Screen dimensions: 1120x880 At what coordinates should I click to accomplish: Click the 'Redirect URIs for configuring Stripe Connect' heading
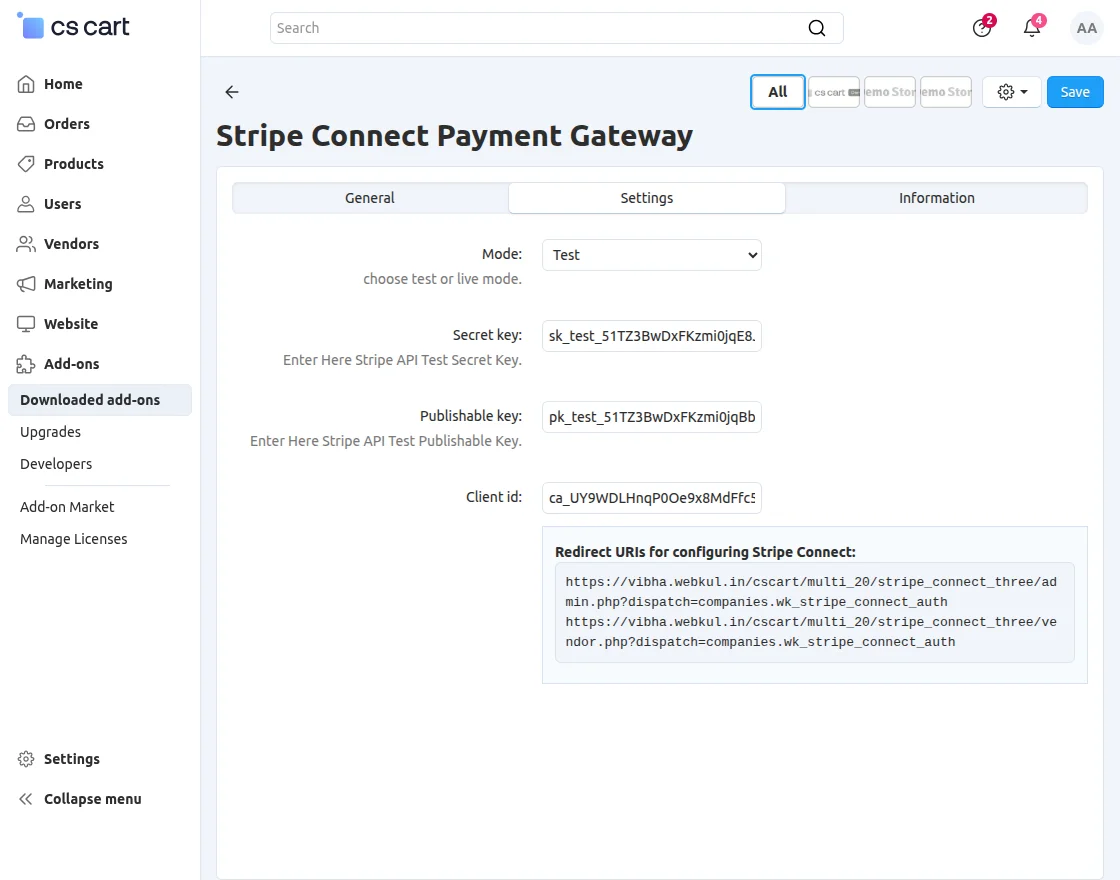click(x=705, y=552)
